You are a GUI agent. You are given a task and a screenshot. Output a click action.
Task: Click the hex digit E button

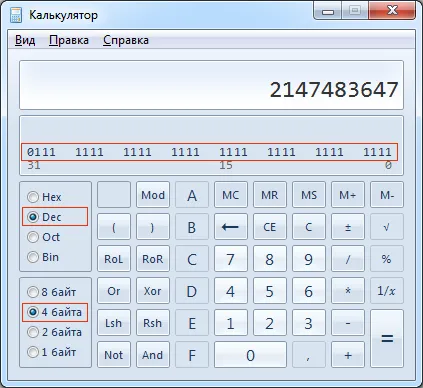click(192, 323)
